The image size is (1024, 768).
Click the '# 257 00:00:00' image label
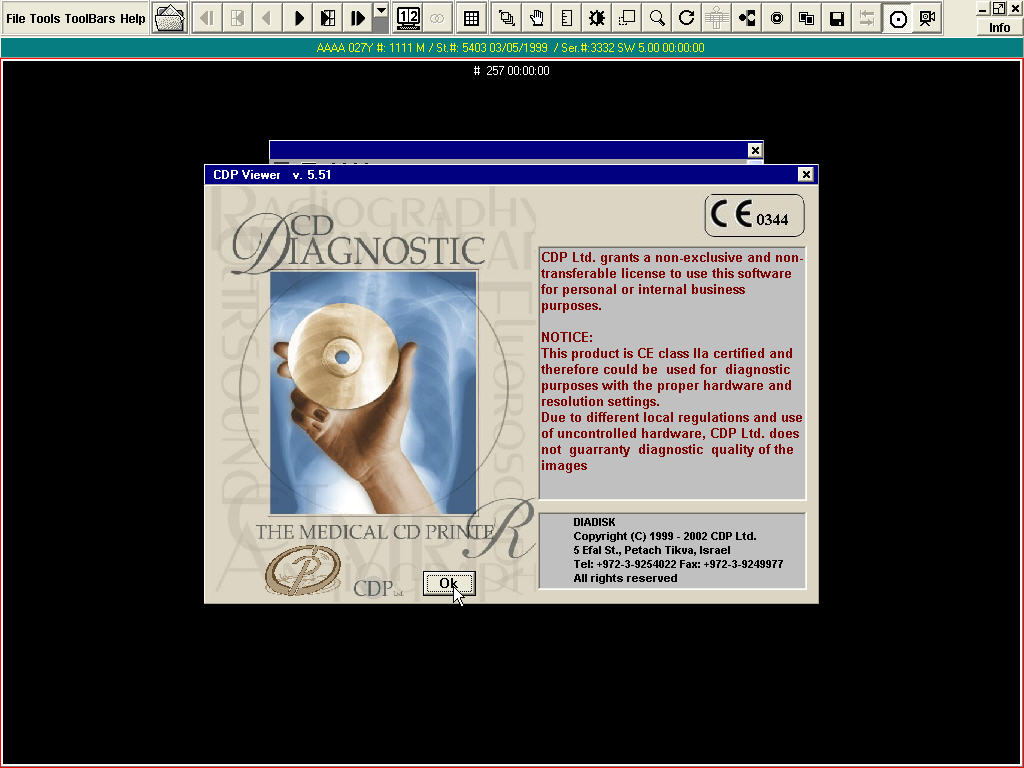[x=511, y=71]
